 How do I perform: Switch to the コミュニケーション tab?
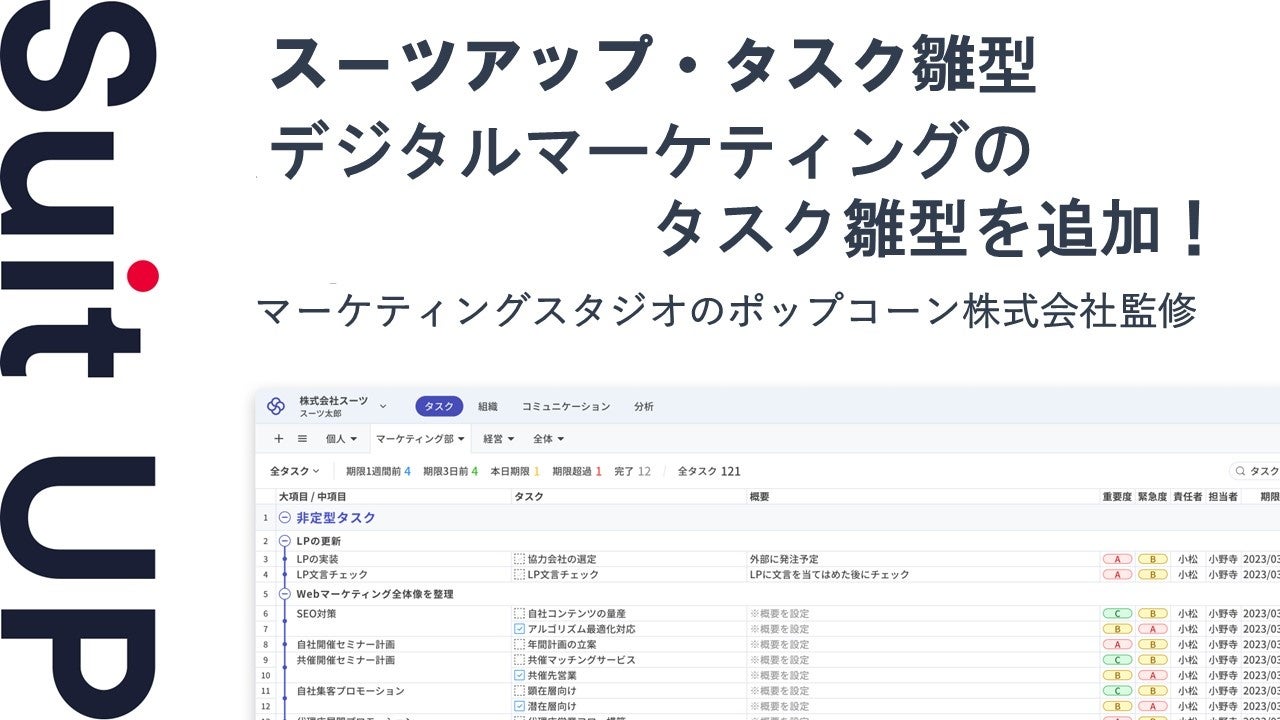565,406
